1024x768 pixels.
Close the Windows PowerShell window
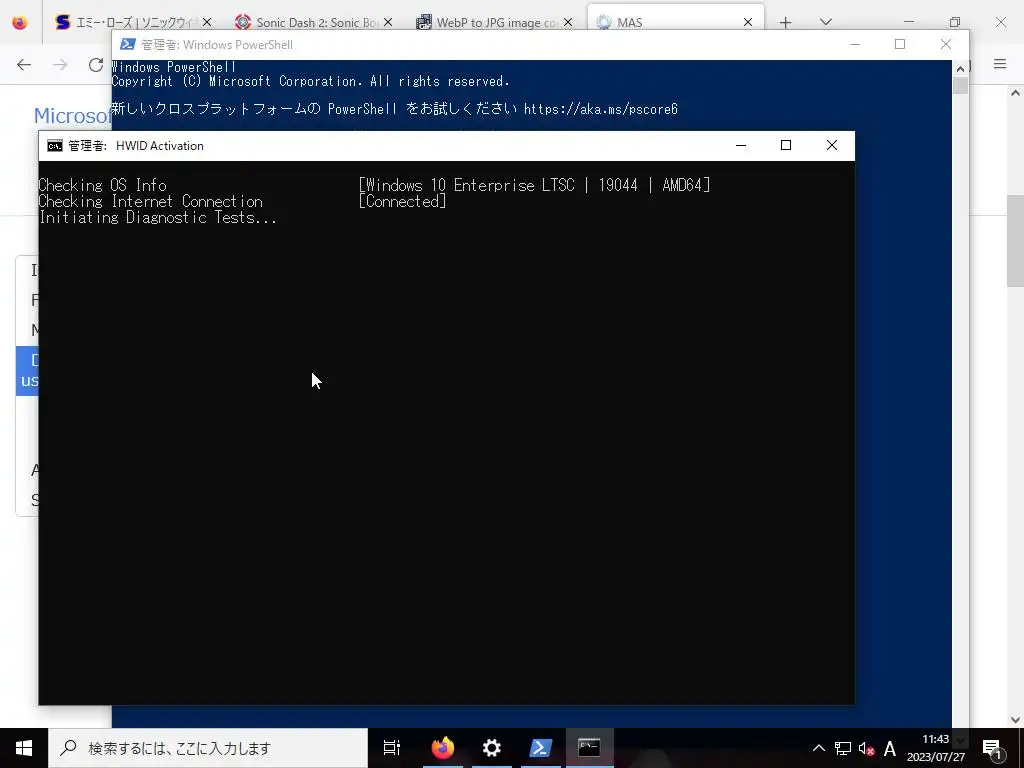pyautogui.click(x=946, y=44)
